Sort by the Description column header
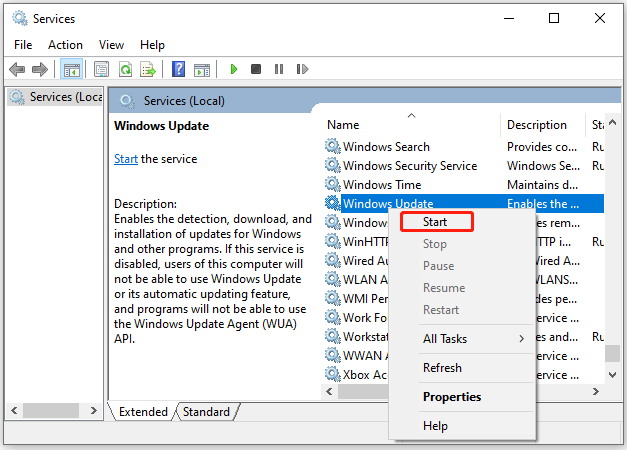The width and height of the screenshot is (627, 450). (x=542, y=125)
